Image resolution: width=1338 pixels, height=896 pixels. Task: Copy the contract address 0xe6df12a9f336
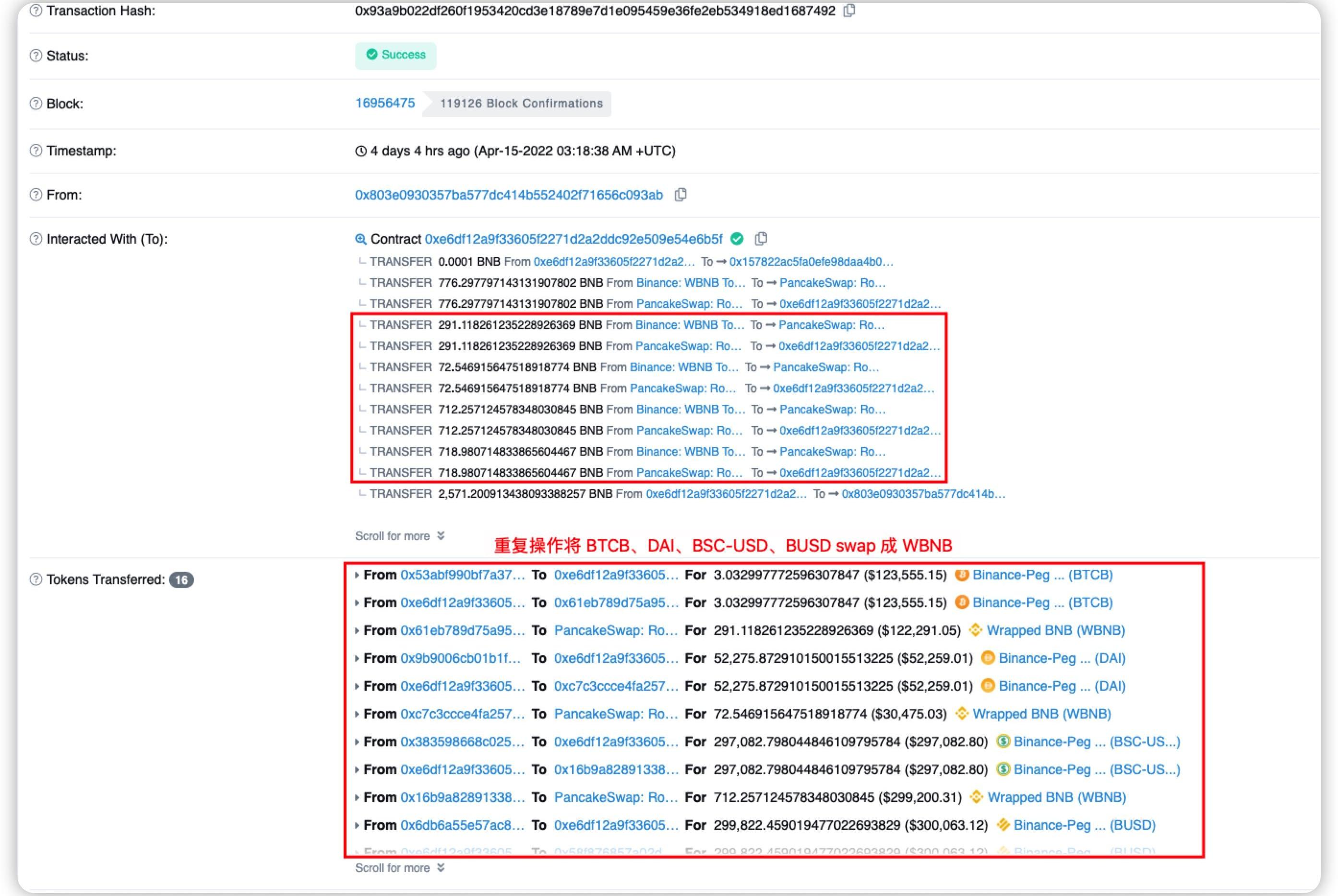(761, 238)
